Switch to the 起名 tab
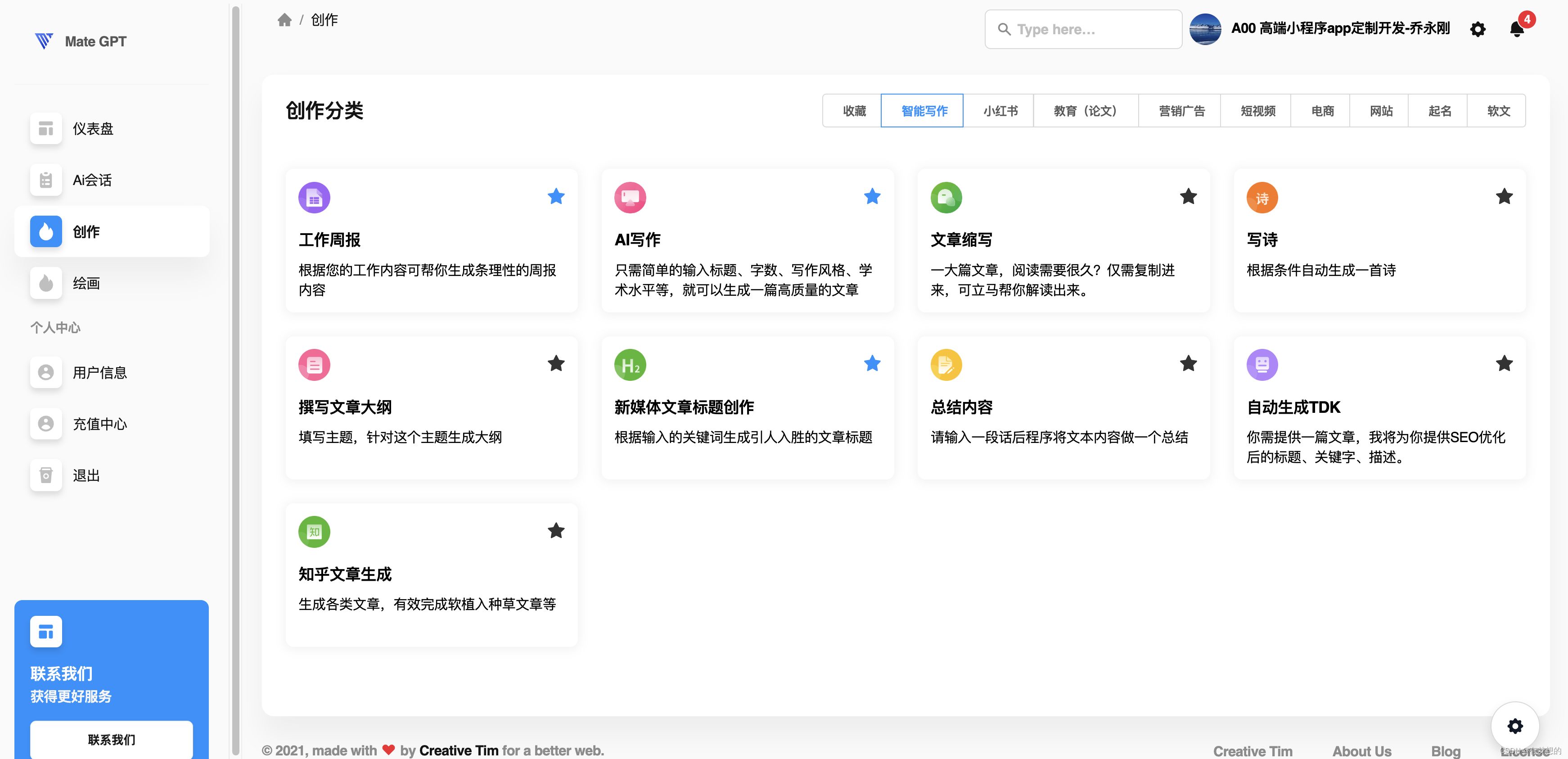The image size is (1568, 759). pos(1438,111)
